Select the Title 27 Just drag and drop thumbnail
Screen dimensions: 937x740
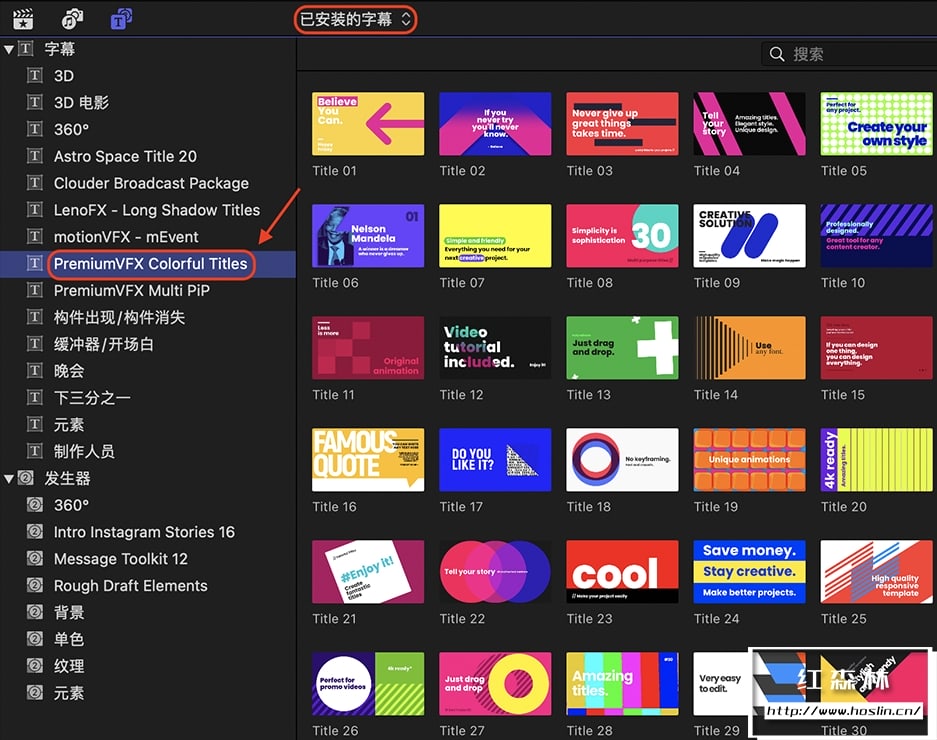(x=495, y=684)
